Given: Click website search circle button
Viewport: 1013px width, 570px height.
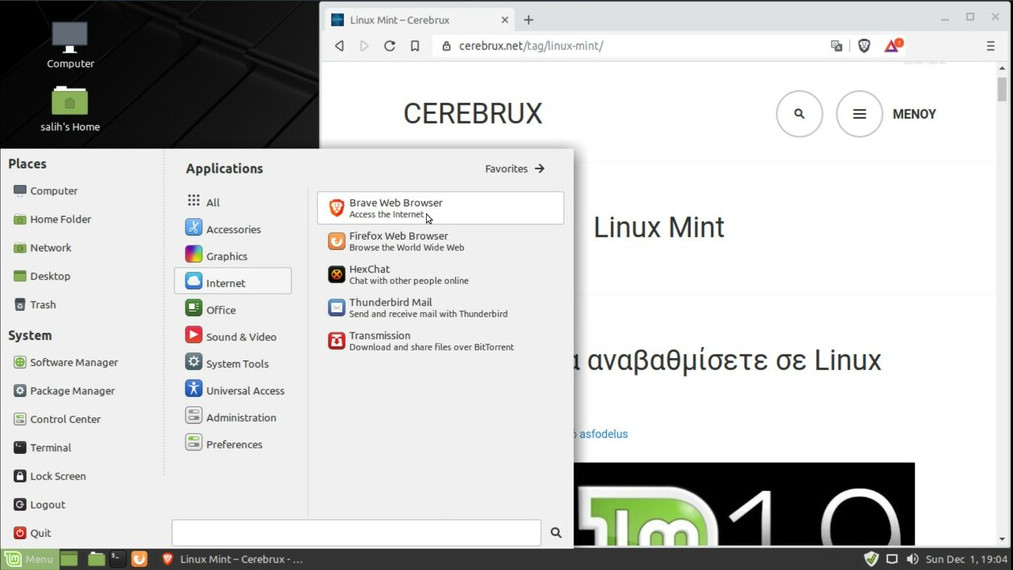Looking at the screenshot, I should pos(799,114).
